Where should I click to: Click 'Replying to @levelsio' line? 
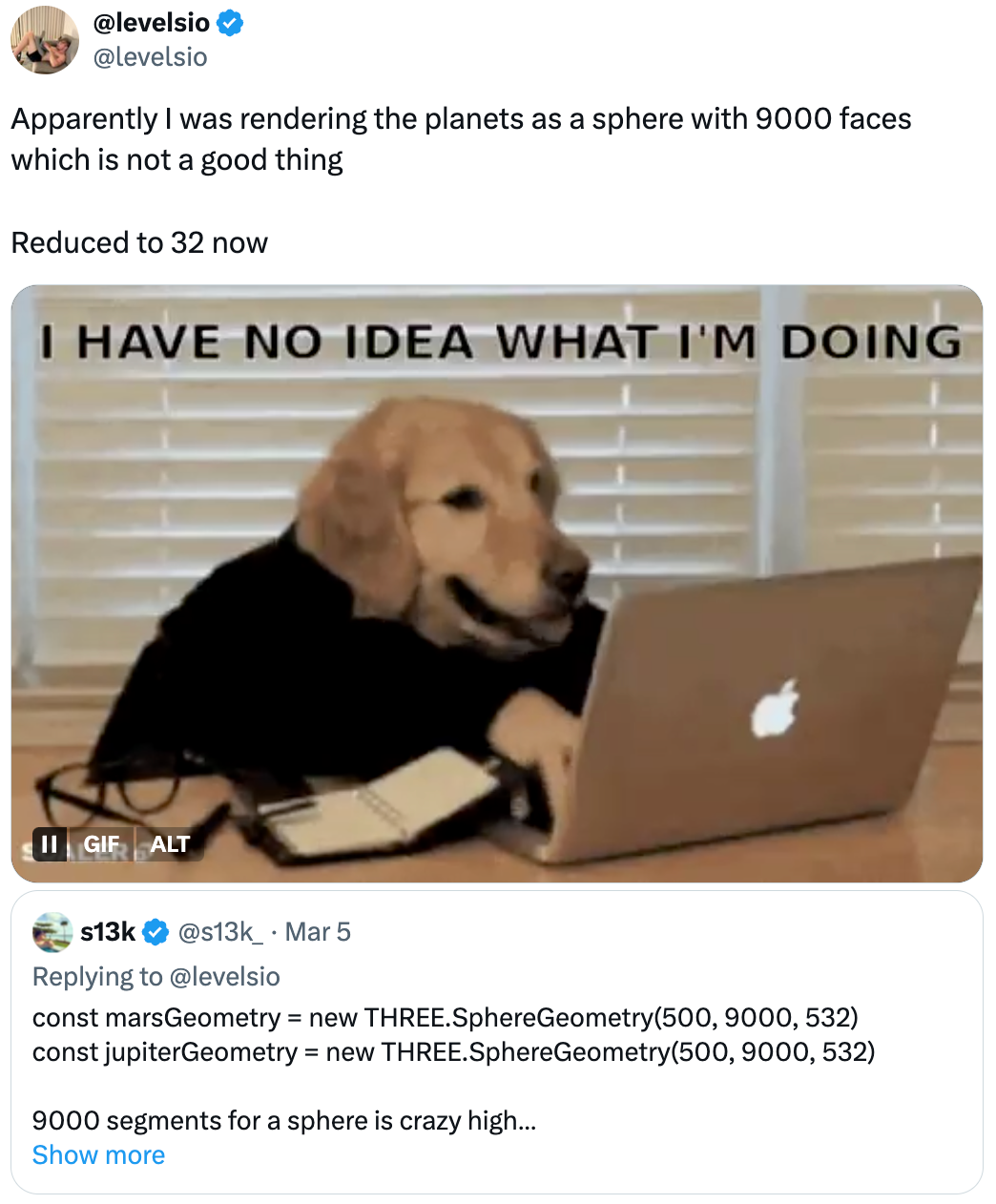click(156, 977)
